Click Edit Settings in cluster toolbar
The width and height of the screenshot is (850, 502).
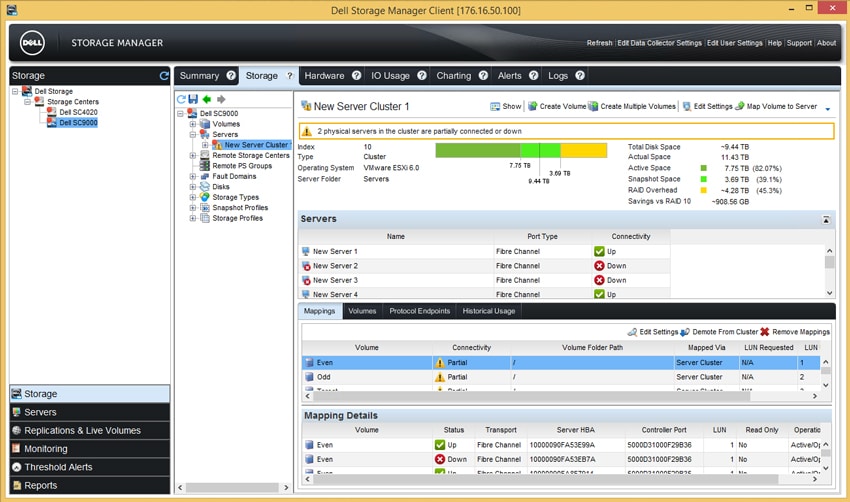[x=707, y=106]
